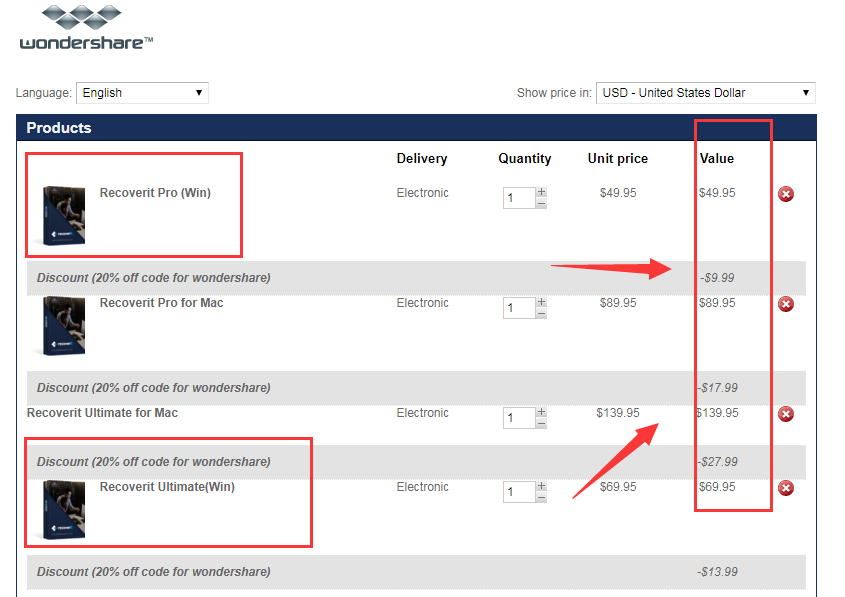This screenshot has width=845, height=597.
Task: Open the Recoverit Ultimate for Mac product name
Action: click(x=102, y=413)
